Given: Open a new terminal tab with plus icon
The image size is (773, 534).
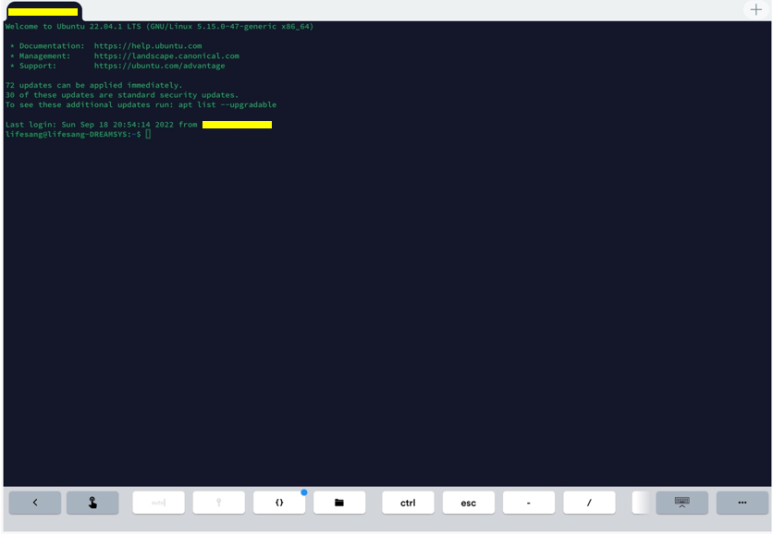Looking at the screenshot, I should (x=756, y=10).
